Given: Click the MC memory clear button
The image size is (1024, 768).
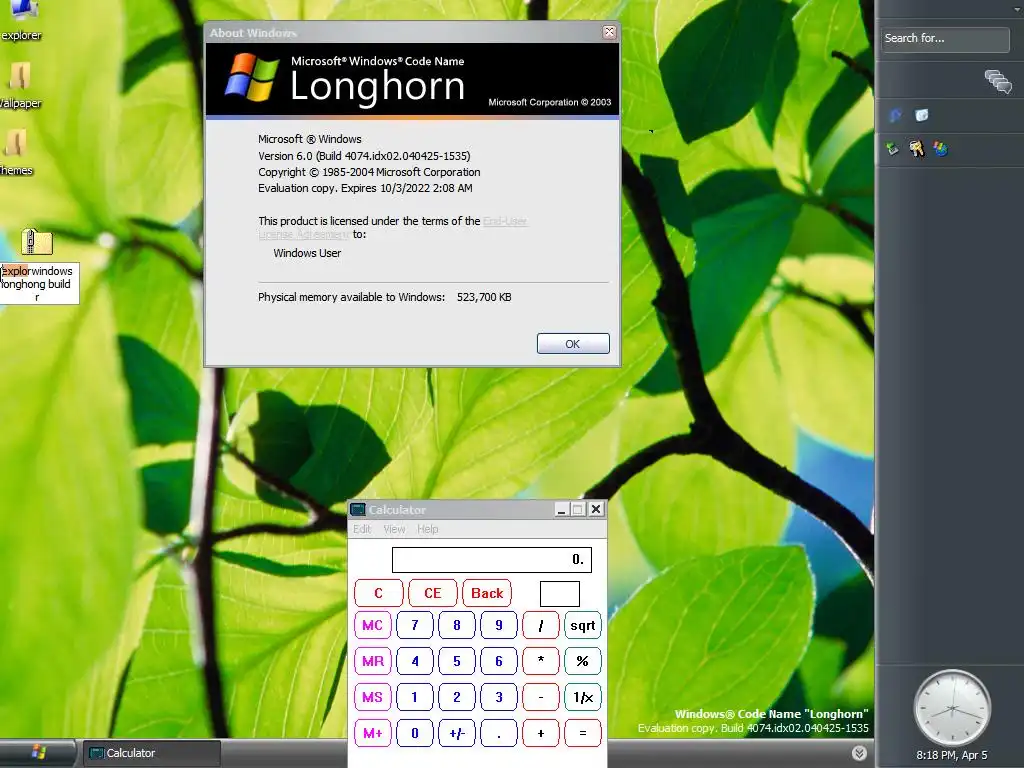Looking at the screenshot, I should [x=372, y=625].
